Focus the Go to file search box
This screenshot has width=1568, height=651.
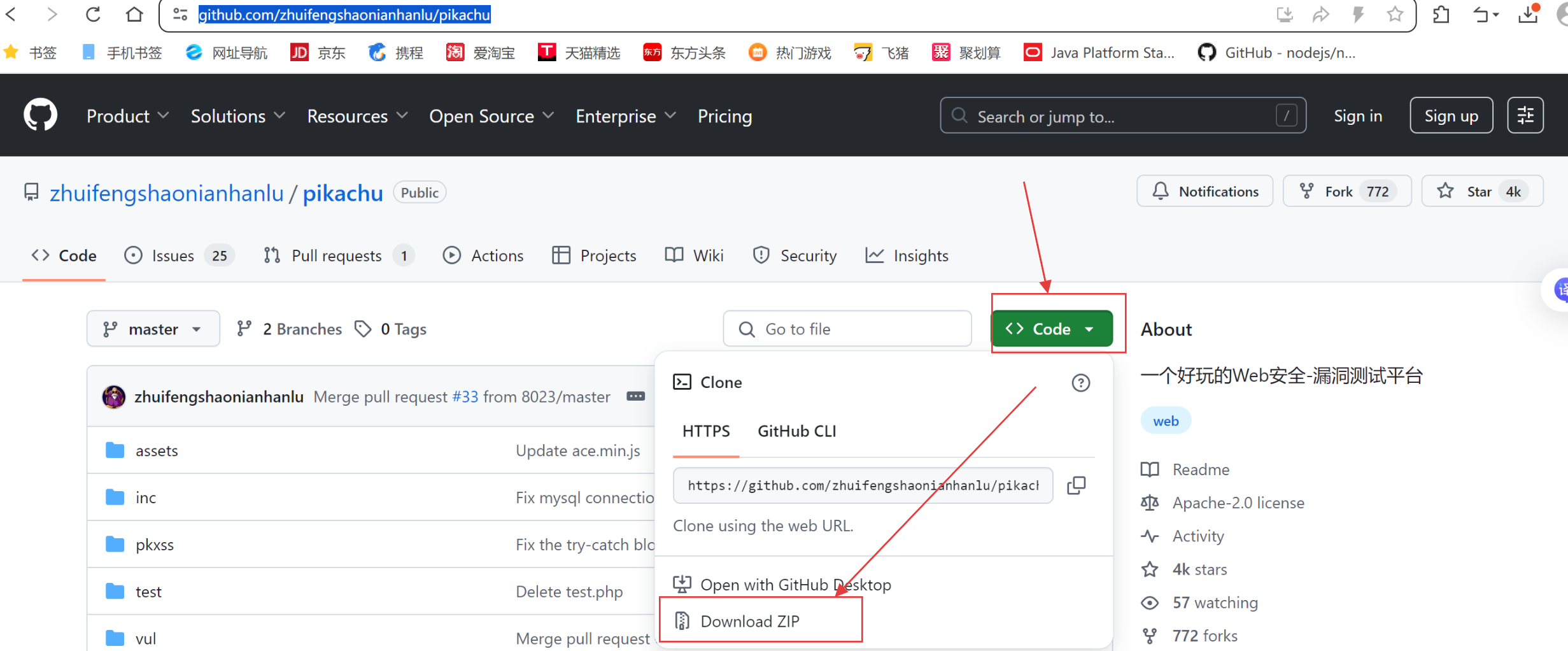tap(847, 329)
